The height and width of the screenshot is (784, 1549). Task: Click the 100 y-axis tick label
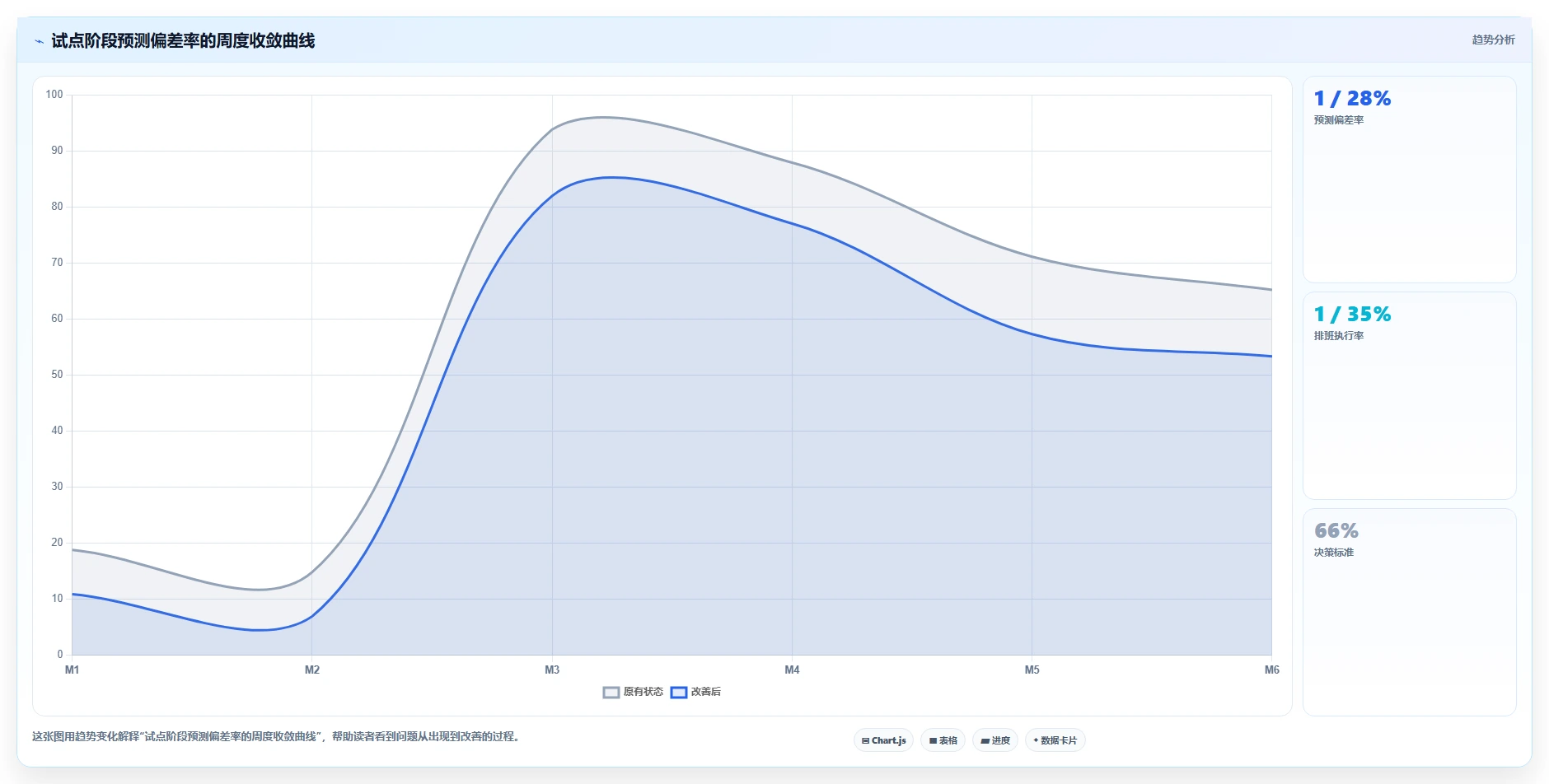tap(54, 95)
